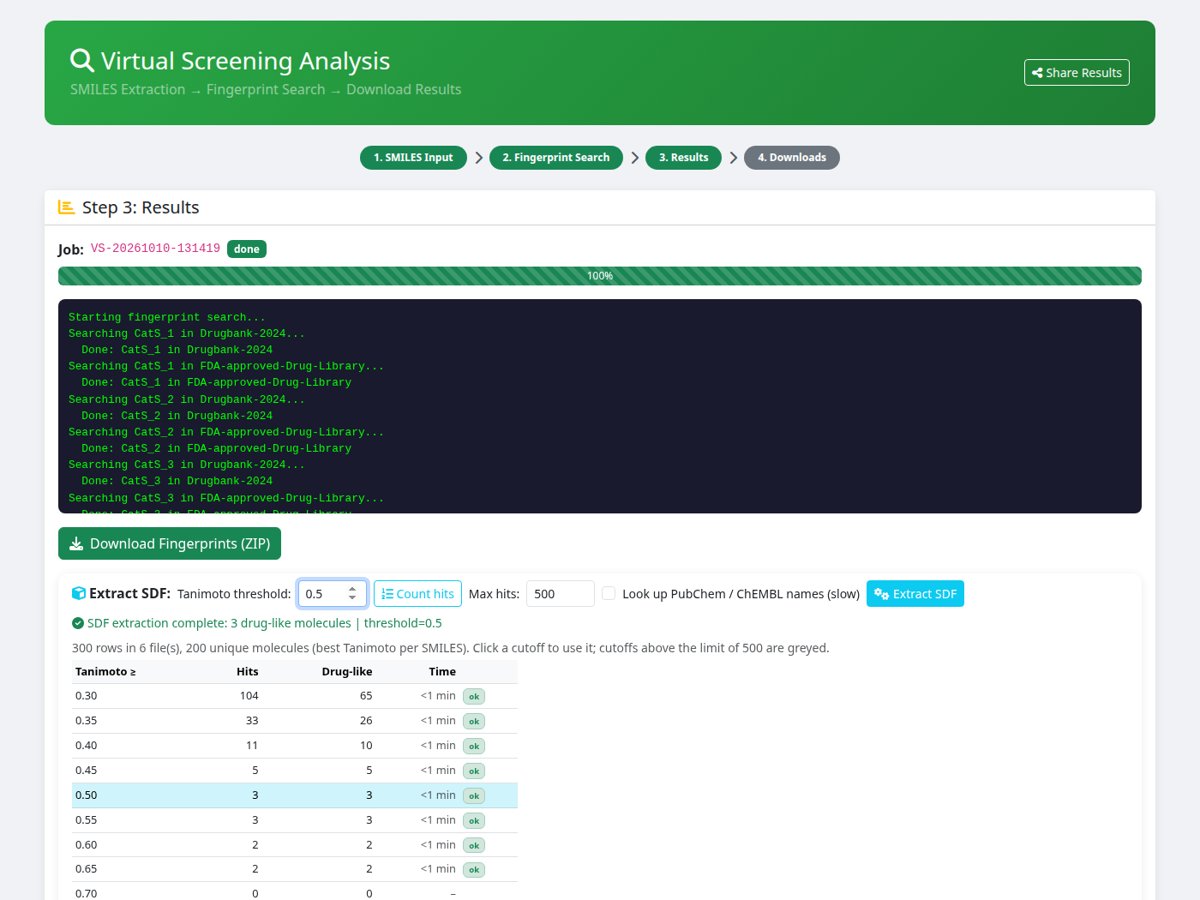
Task: Click the Tanimoto threshold input field
Action: click(332, 594)
